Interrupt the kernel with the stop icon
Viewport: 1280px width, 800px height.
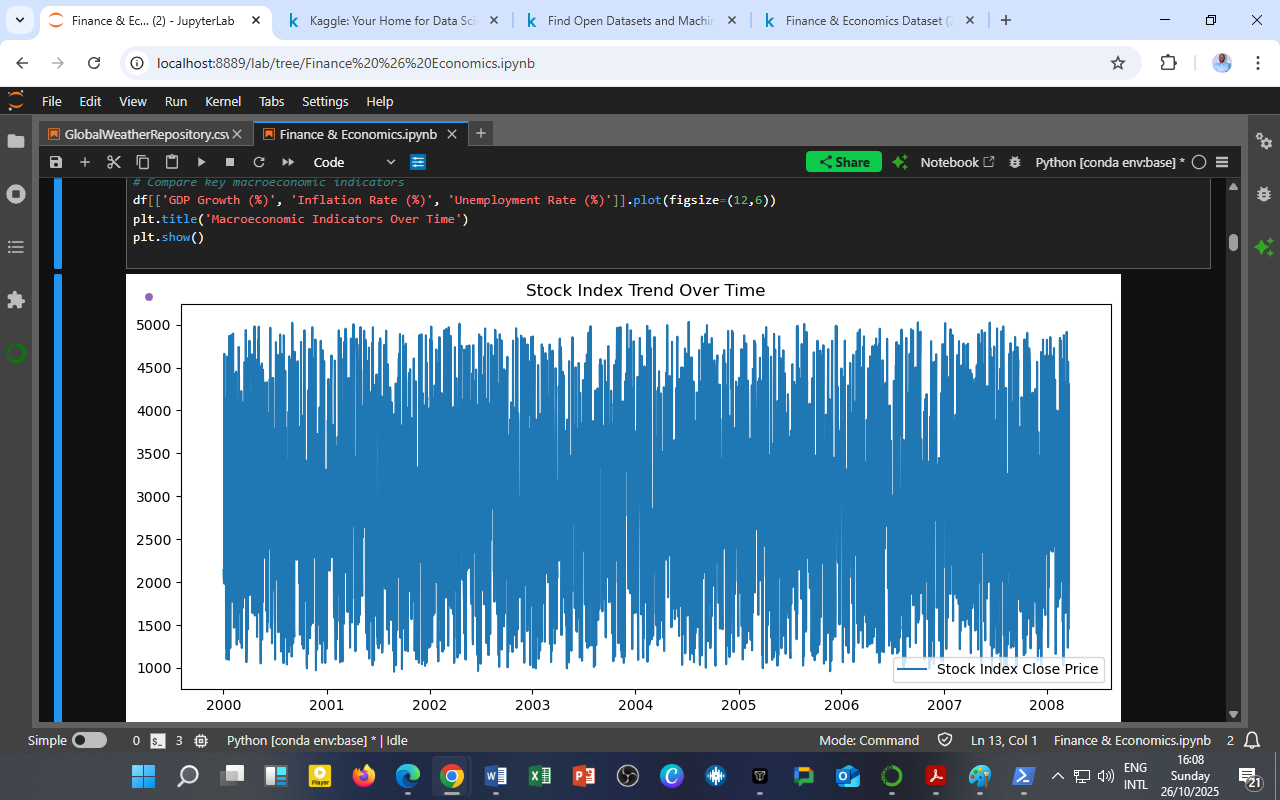[x=230, y=162]
